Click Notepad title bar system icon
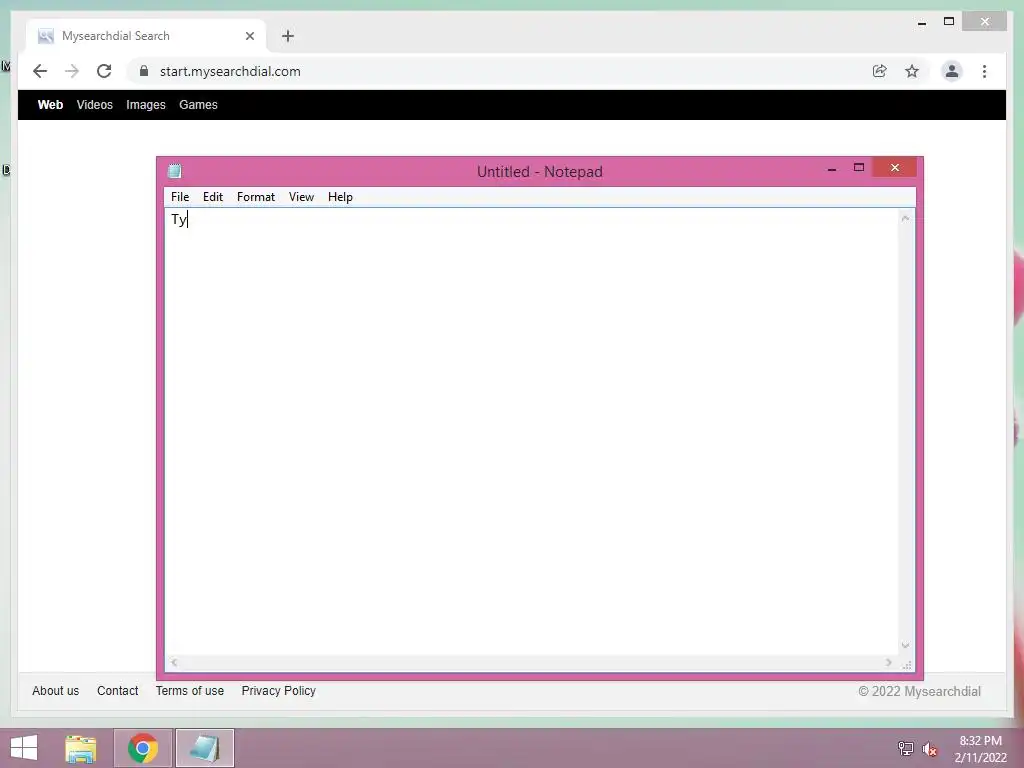 (x=174, y=171)
